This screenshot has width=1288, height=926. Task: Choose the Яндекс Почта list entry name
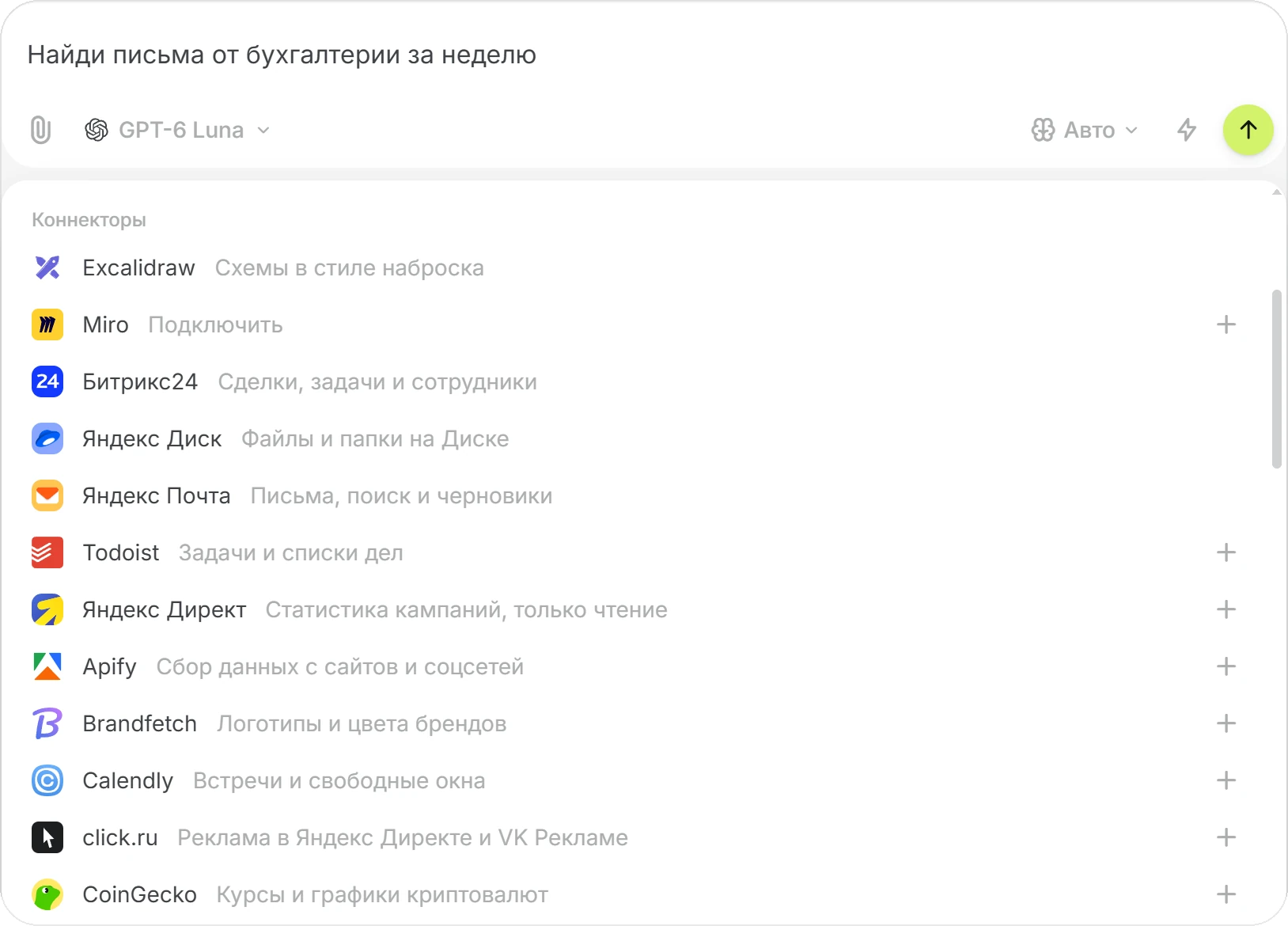point(157,495)
